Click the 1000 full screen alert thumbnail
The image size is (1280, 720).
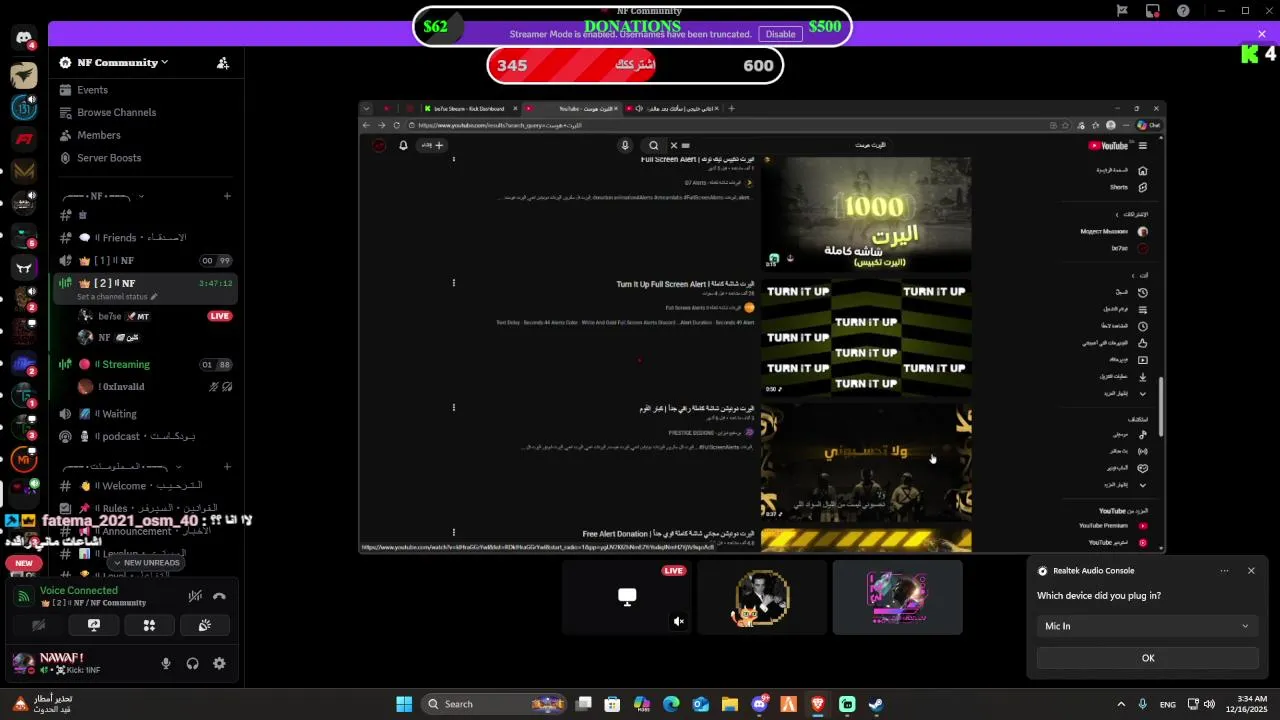click(x=866, y=213)
